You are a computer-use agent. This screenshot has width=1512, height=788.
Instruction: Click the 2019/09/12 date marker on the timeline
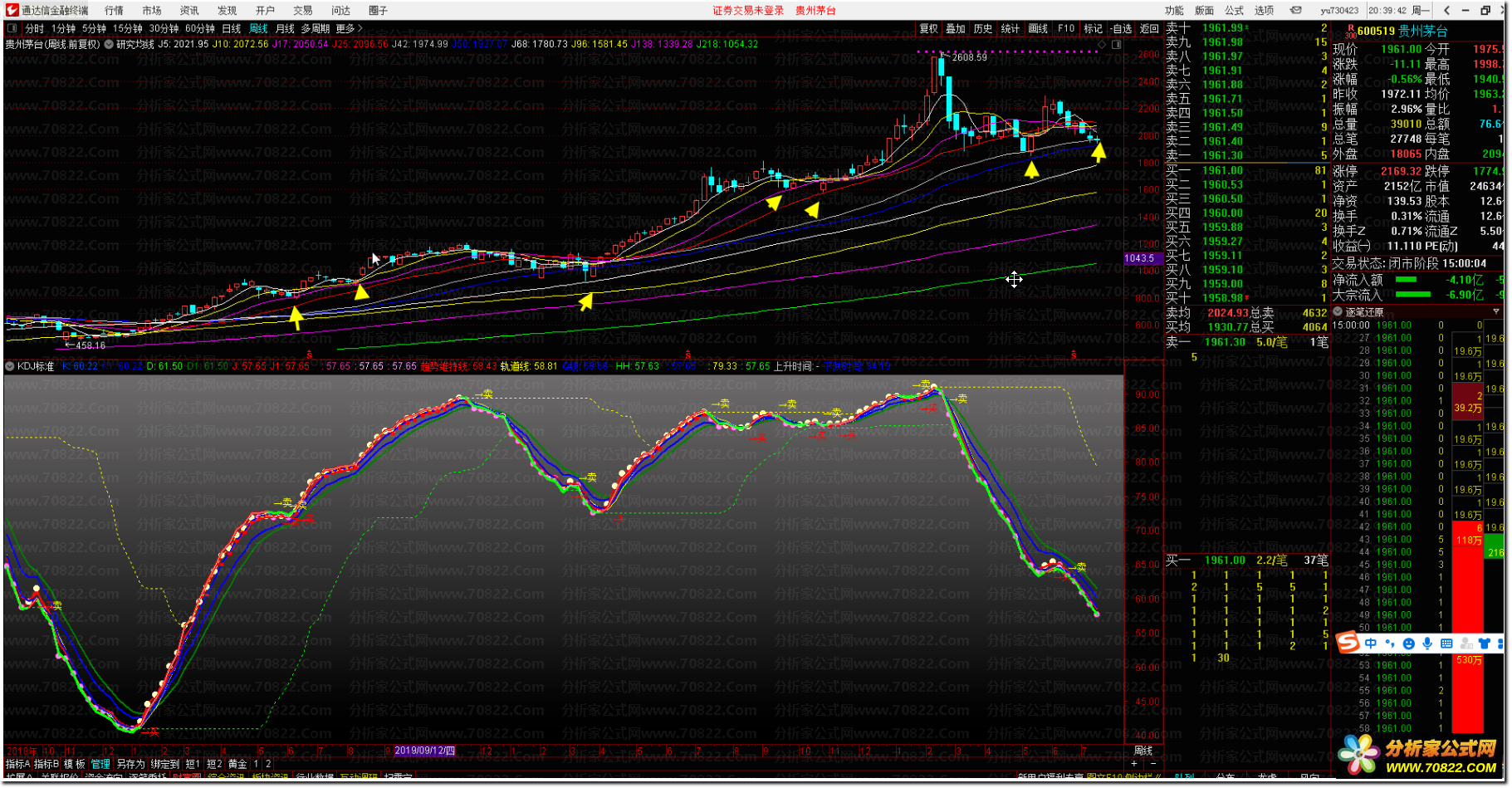click(x=424, y=751)
